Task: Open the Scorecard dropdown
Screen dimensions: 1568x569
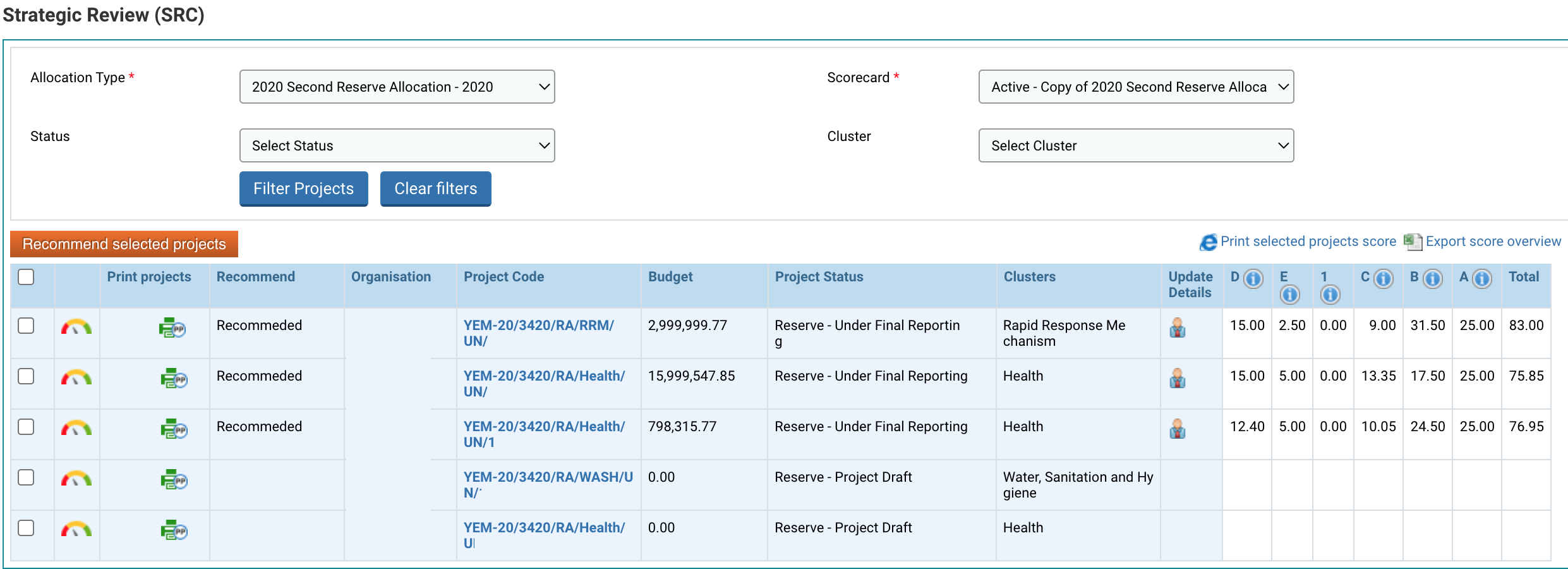Action: [1137, 87]
